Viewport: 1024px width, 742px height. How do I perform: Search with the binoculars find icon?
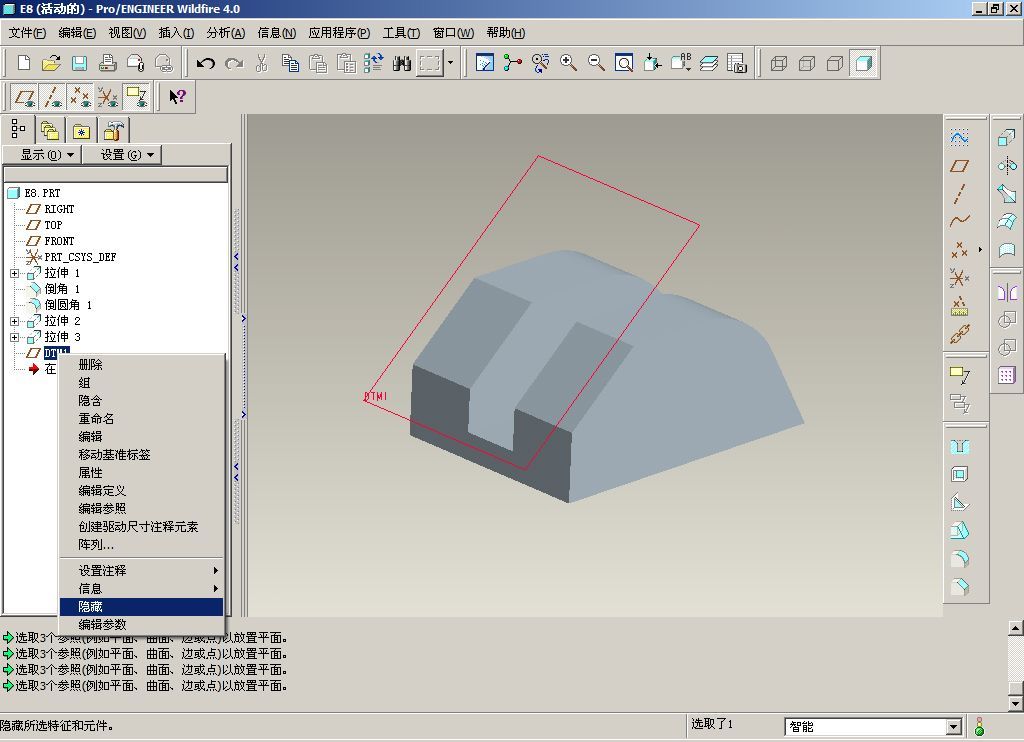(402, 63)
